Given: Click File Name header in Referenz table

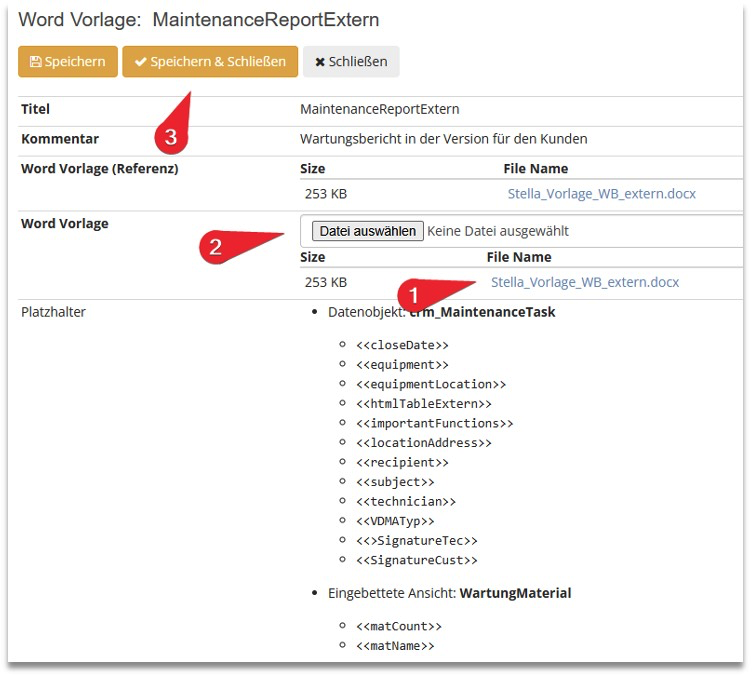Looking at the screenshot, I should [x=535, y=169].
